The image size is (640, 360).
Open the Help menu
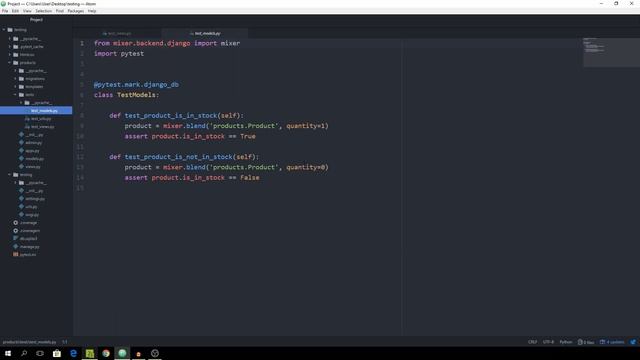point(92,11)
